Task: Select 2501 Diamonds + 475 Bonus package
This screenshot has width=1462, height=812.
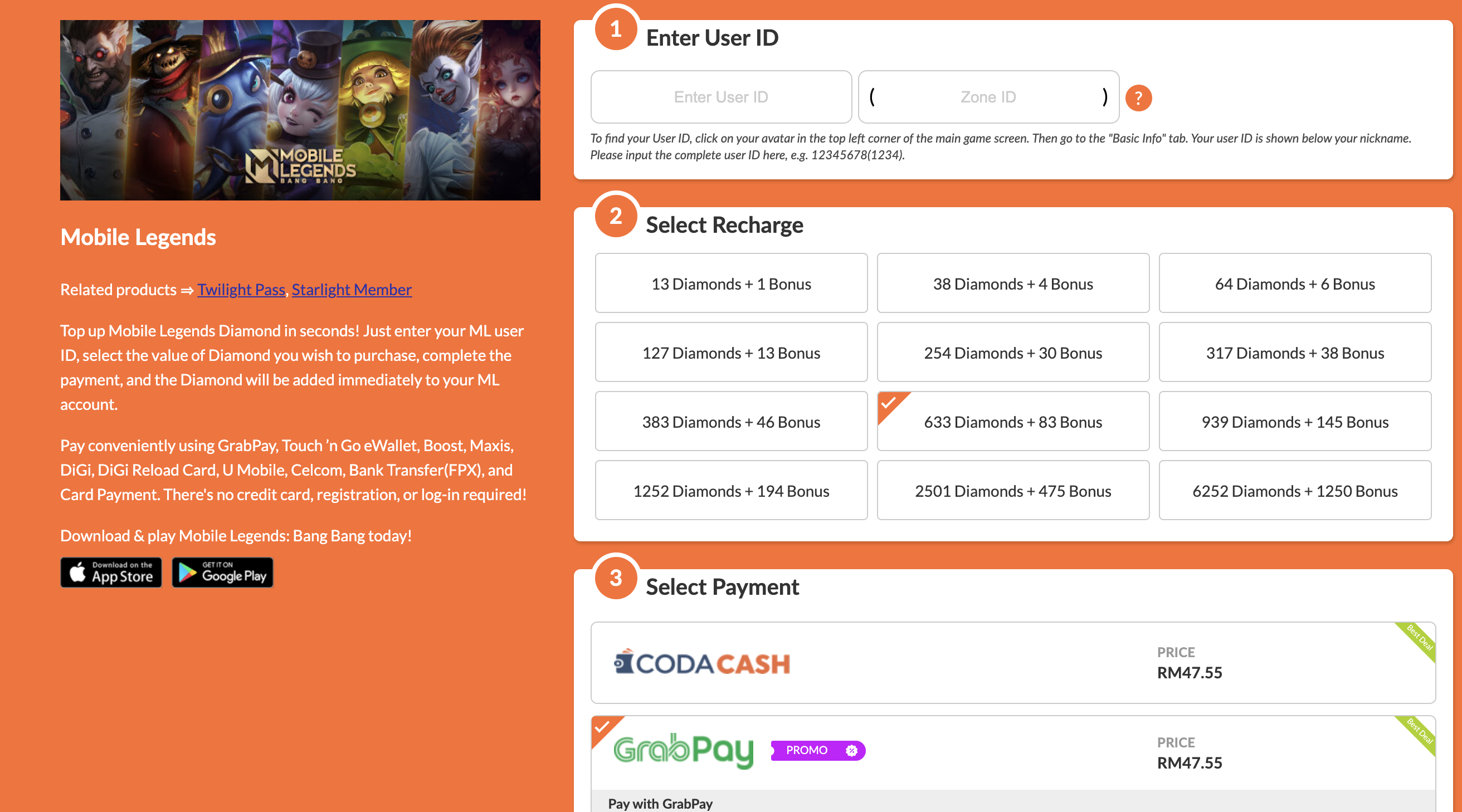Action: tap(1013, 490)
